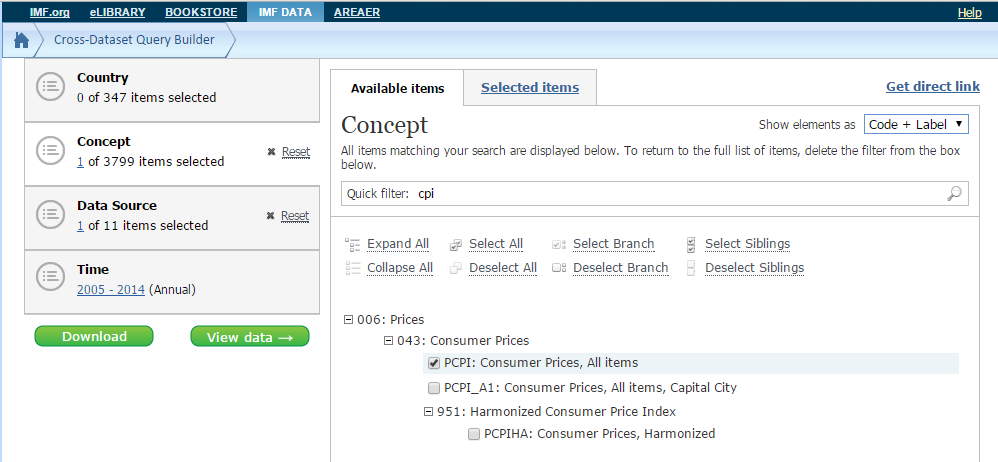The height and width of the screenshot is (462, 998).
Task: Check PCPIHA Consumer Prices, Harmonized
Action: [474, 434]
